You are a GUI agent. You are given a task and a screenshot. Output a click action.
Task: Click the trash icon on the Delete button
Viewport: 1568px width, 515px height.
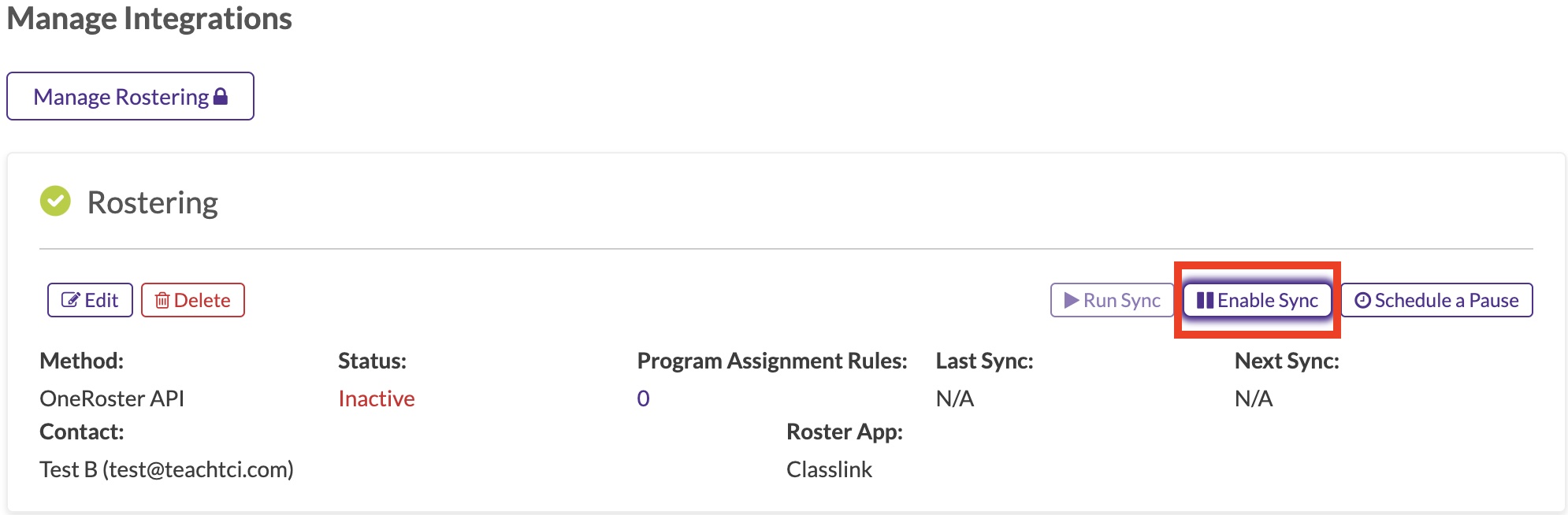tap(163, 299)
